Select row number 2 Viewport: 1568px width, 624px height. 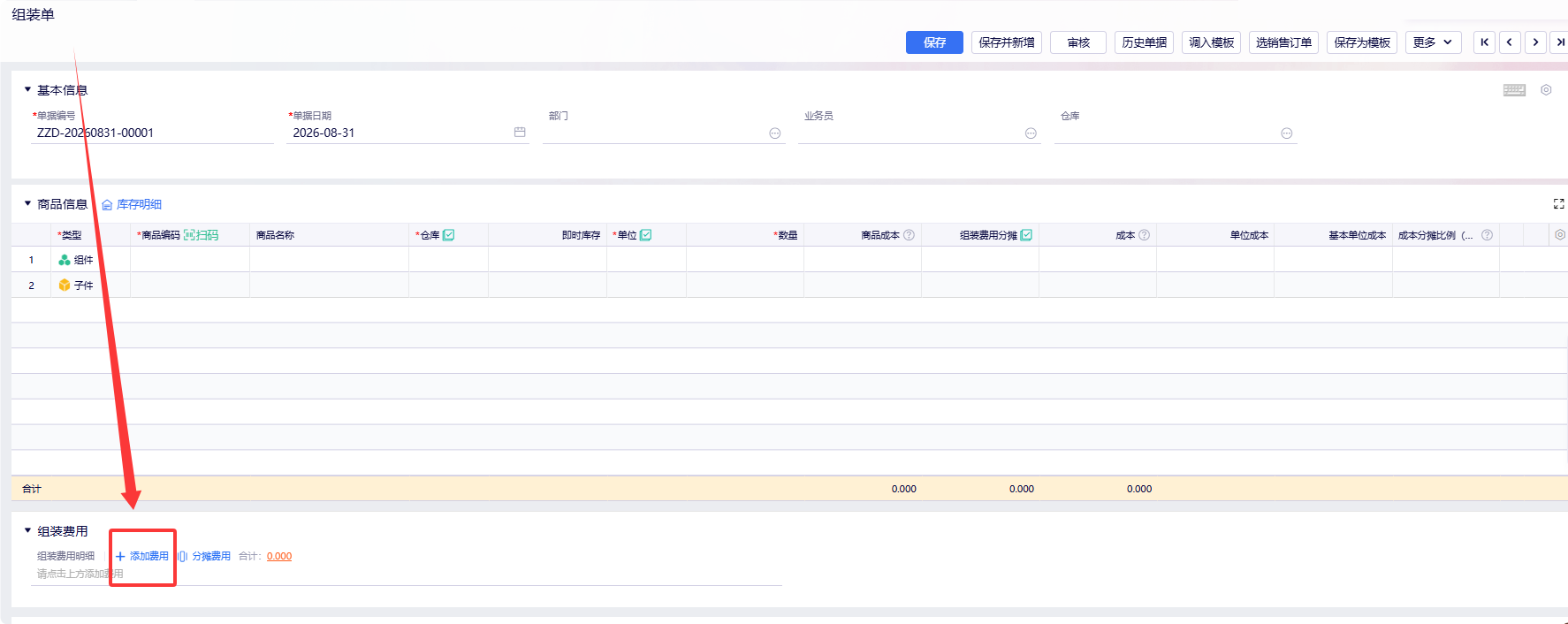pos(31,285)
